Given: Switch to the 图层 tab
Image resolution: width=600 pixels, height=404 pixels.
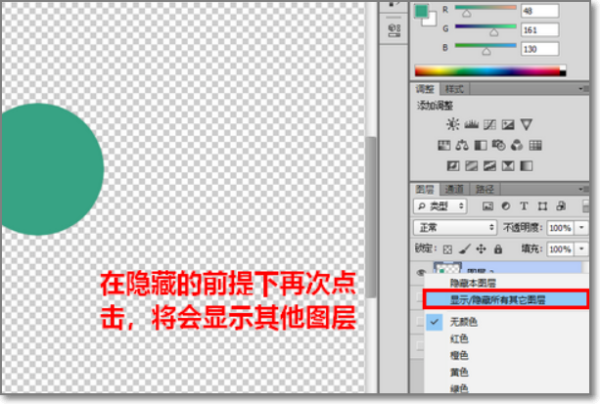Looking at the screenshot, I should pos(425,189).
